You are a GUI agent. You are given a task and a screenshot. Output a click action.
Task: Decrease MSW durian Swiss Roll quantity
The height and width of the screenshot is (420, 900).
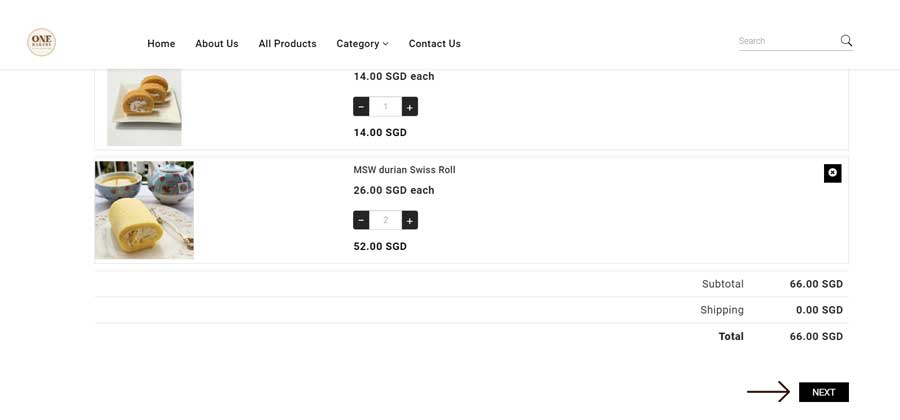pos(361,220)
